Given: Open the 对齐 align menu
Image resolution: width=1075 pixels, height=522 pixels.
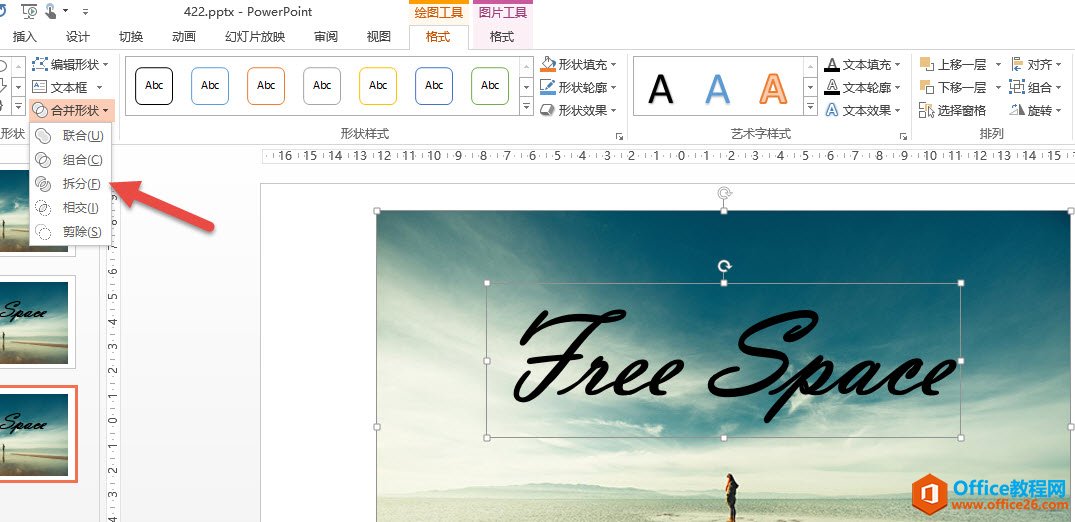Looking at the screenshot, I should 1035,64.
